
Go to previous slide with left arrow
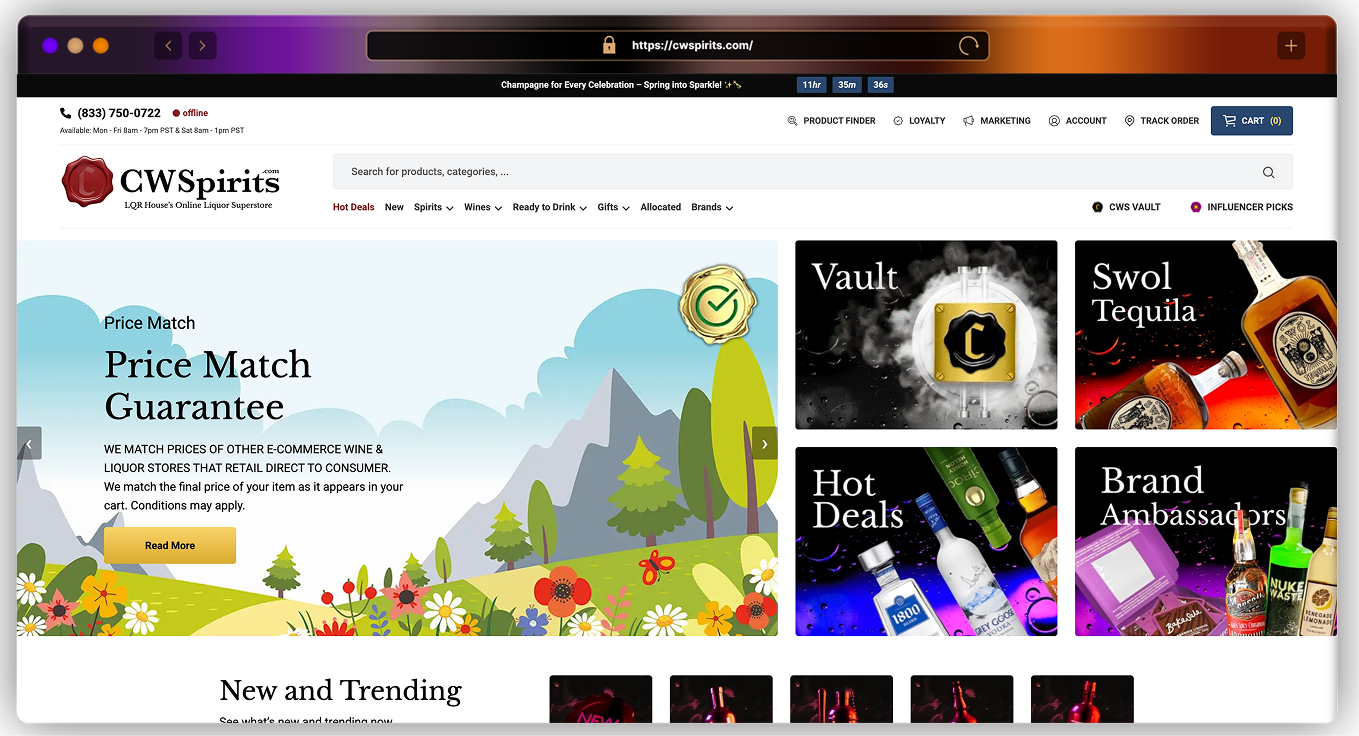[29, 443]
